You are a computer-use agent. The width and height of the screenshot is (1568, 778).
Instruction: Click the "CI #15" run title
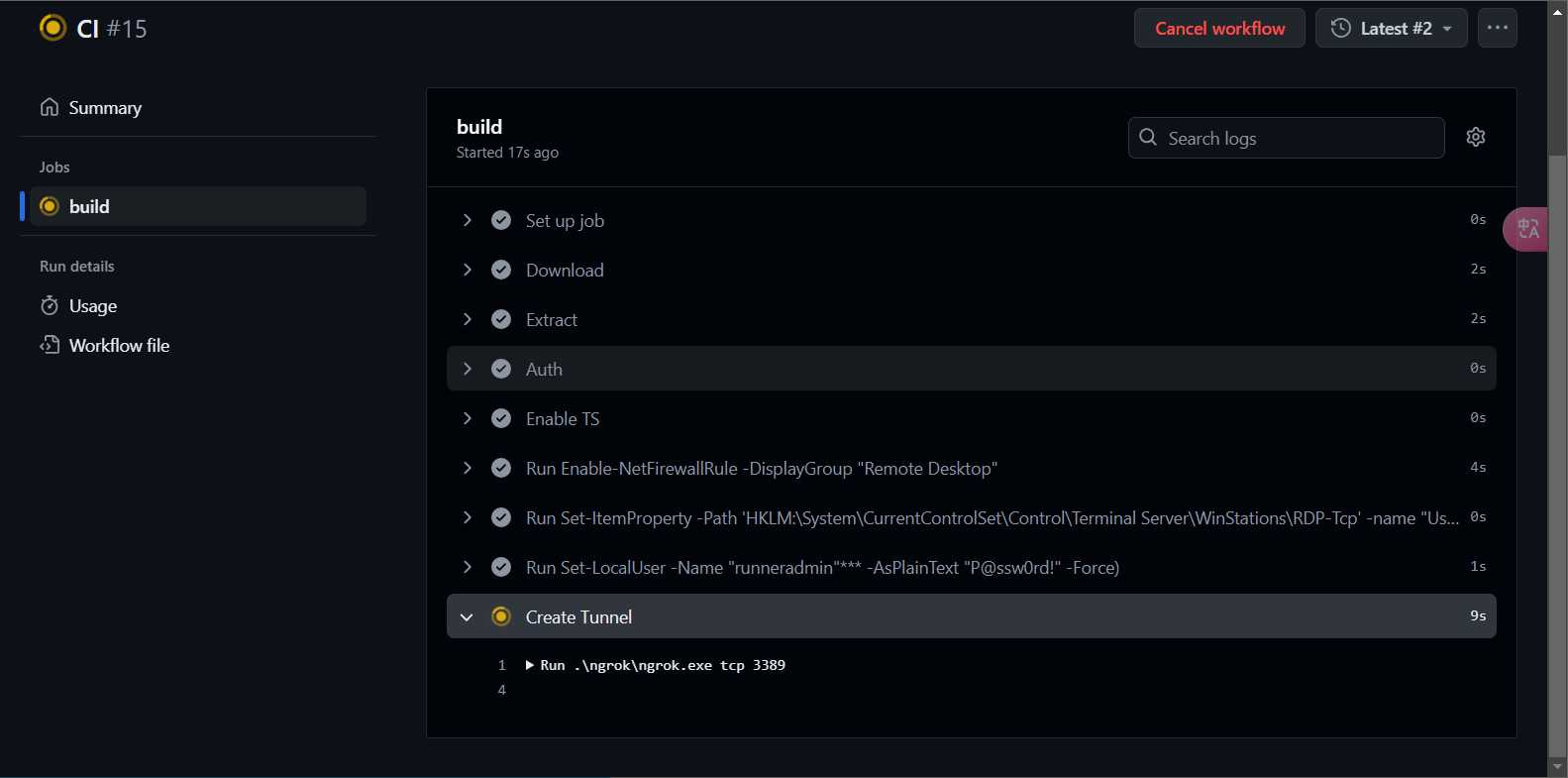coord(112,29)
